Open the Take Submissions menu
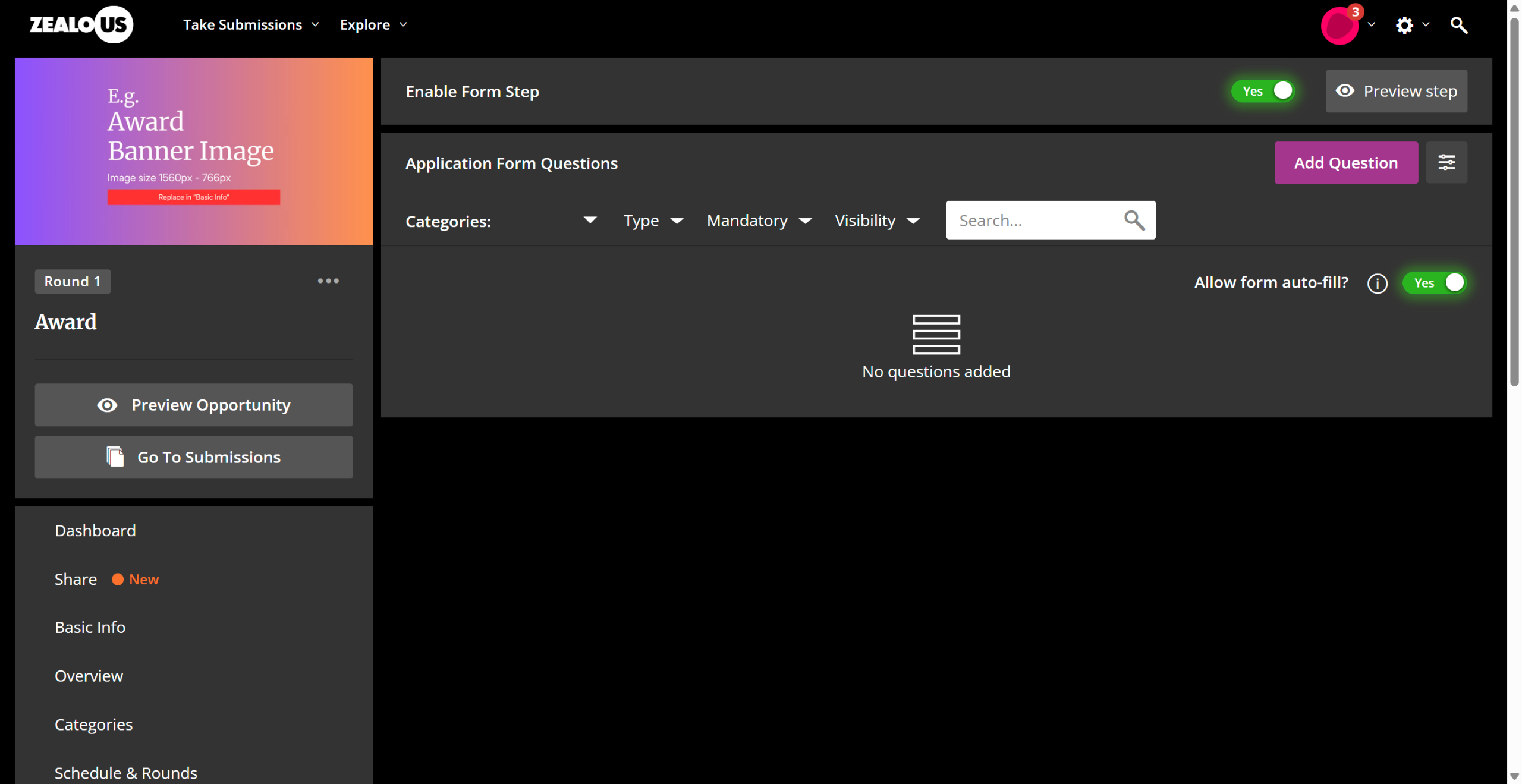This screenshot has height=784, width=1522. point(251,24)
